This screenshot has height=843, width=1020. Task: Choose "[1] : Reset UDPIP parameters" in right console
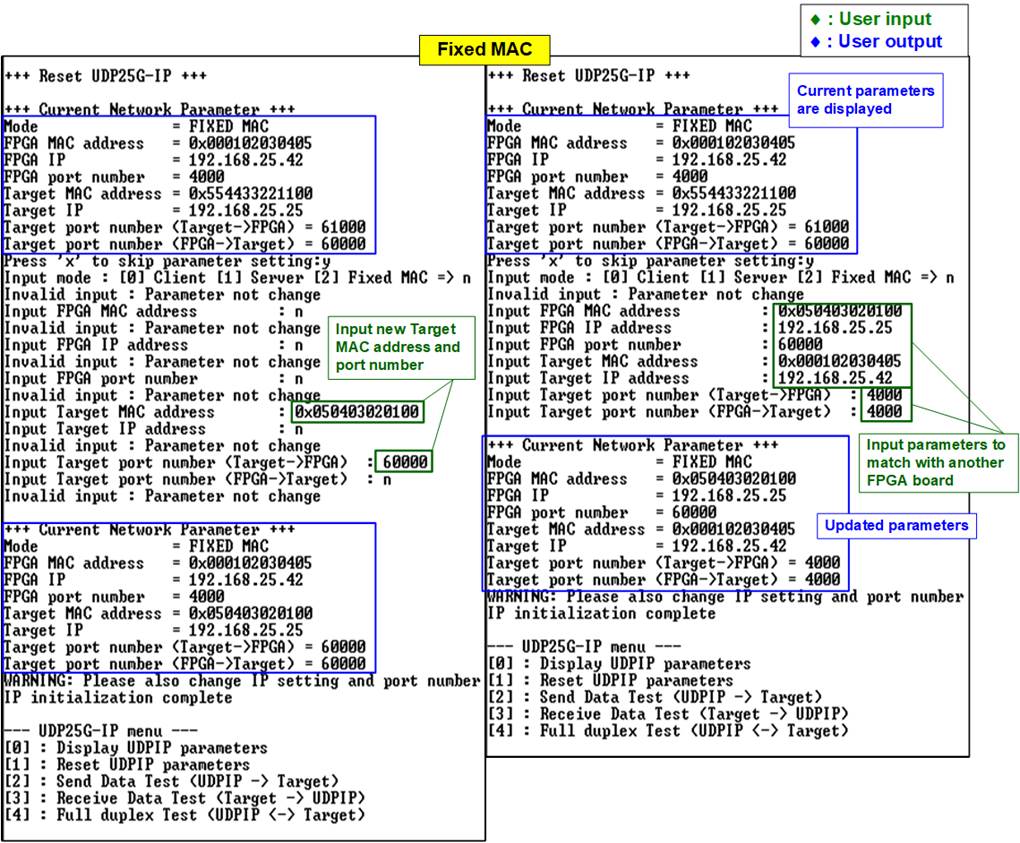[x=610, y=681]
